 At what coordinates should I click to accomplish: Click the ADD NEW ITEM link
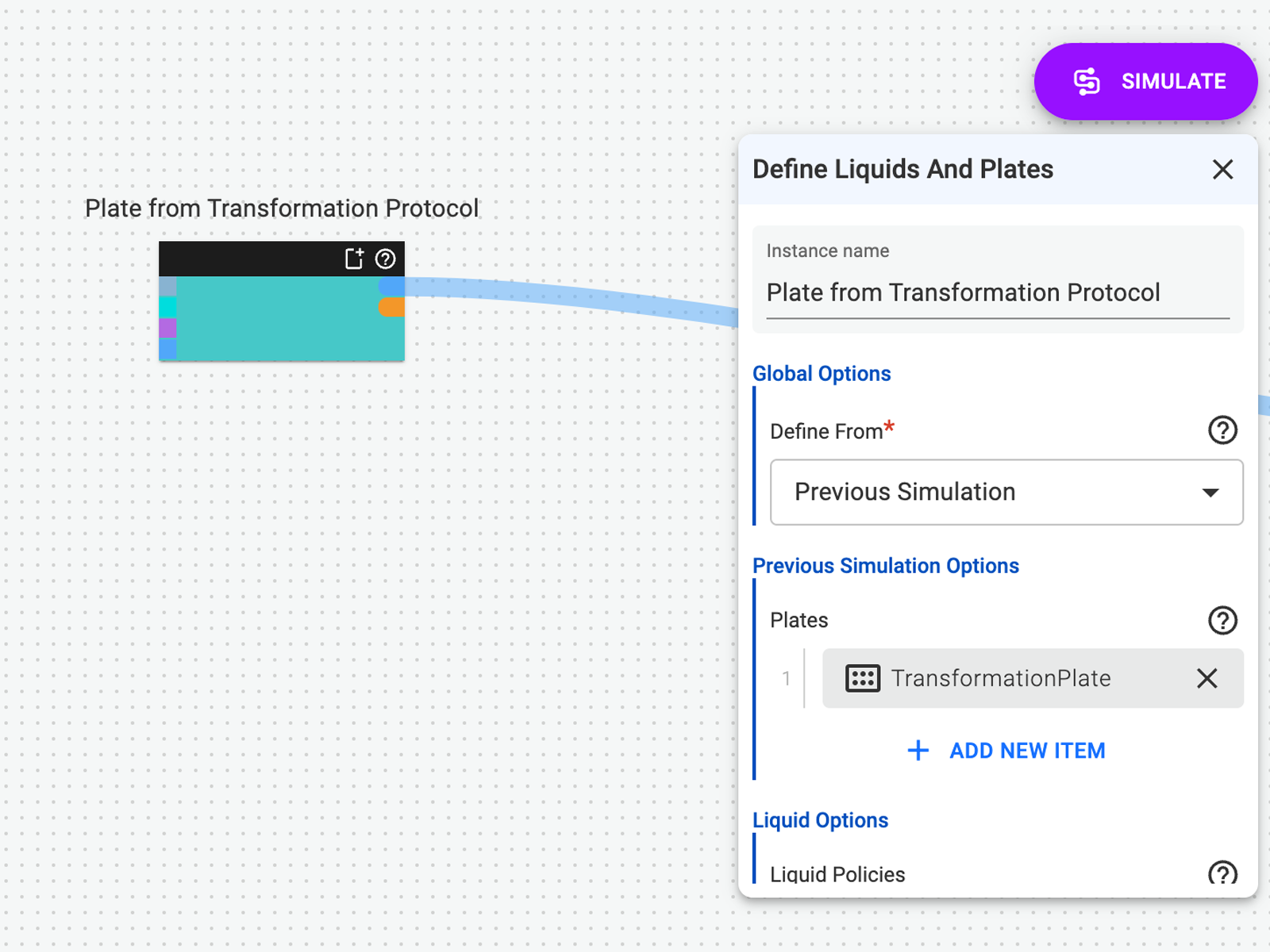tap(1026, 750)
